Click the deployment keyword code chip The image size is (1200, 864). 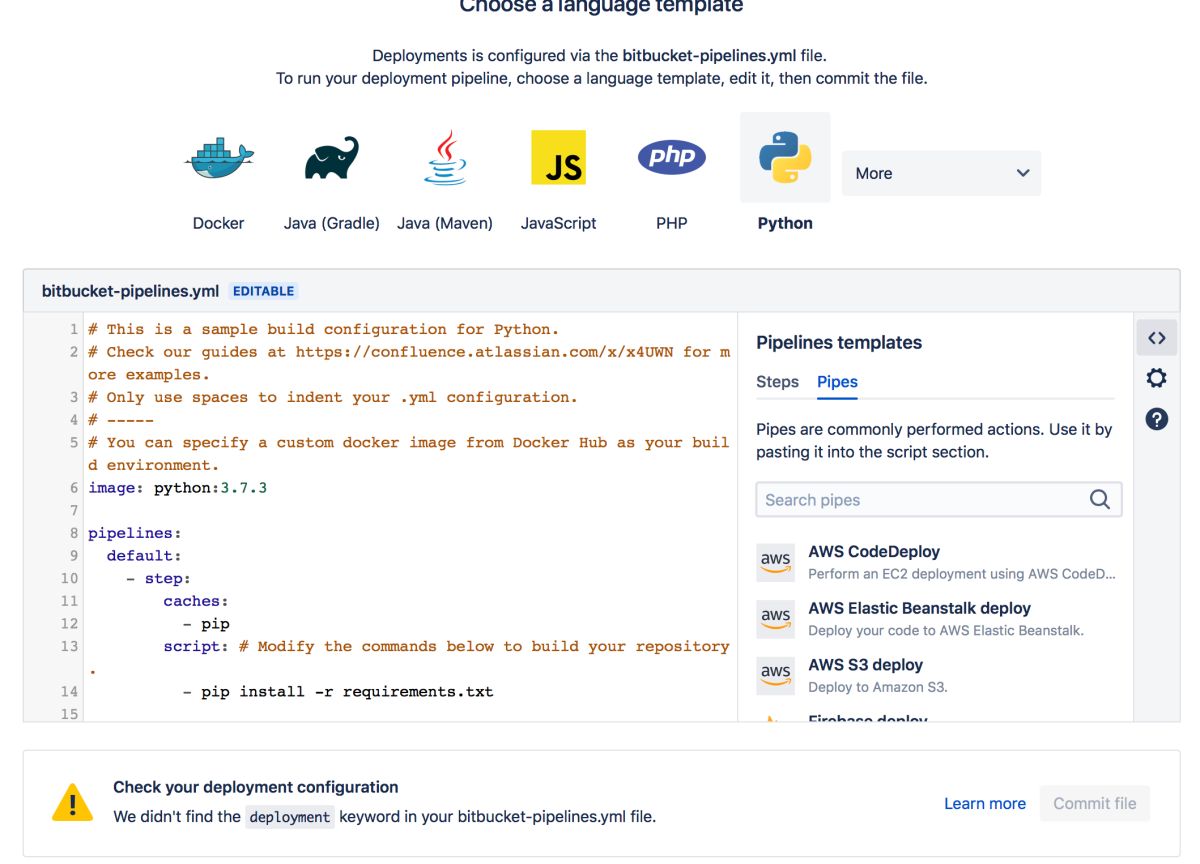tap(290, 817)
